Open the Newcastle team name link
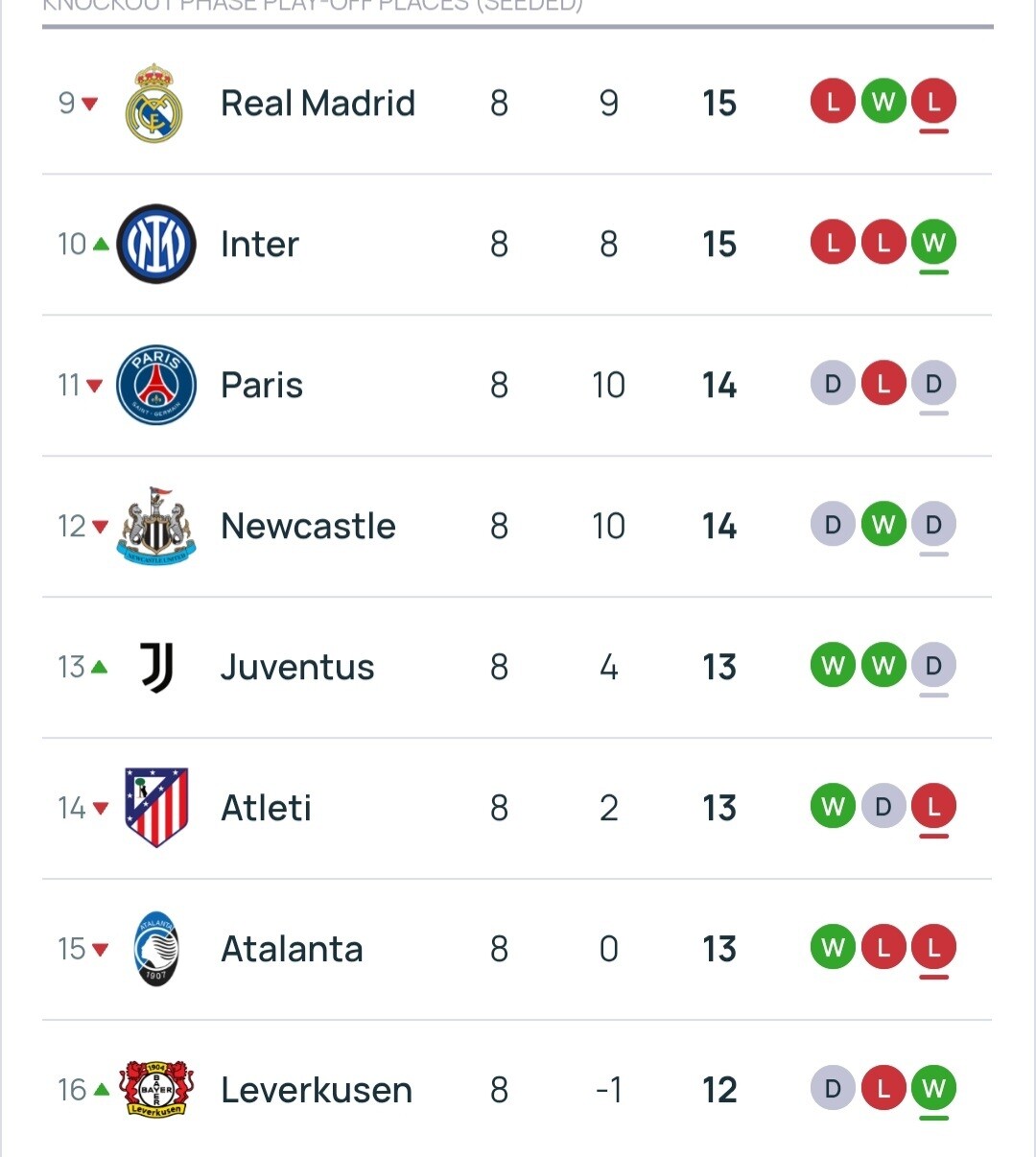This screenshot has height=1157, width=1036. click(x=308, y=526)
